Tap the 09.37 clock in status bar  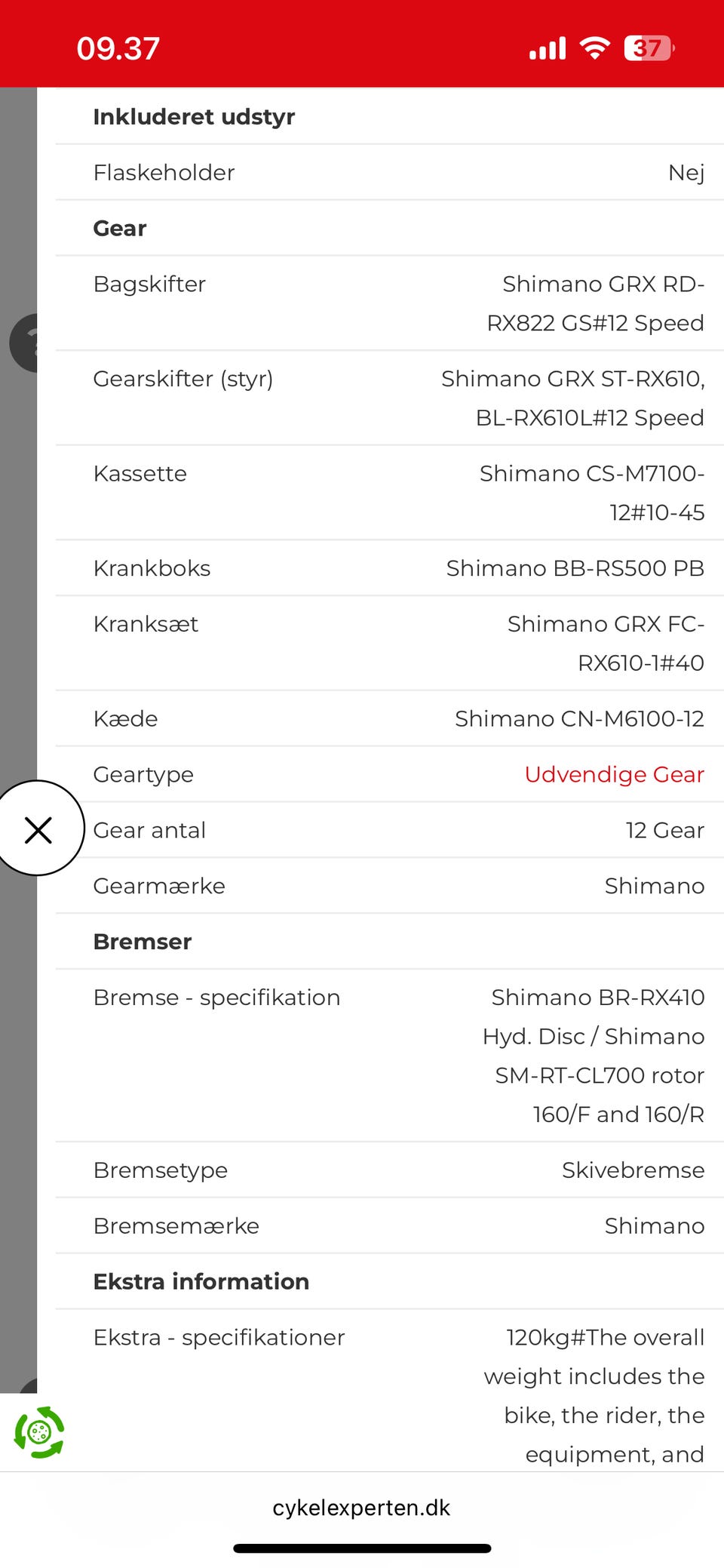[118, 49]
